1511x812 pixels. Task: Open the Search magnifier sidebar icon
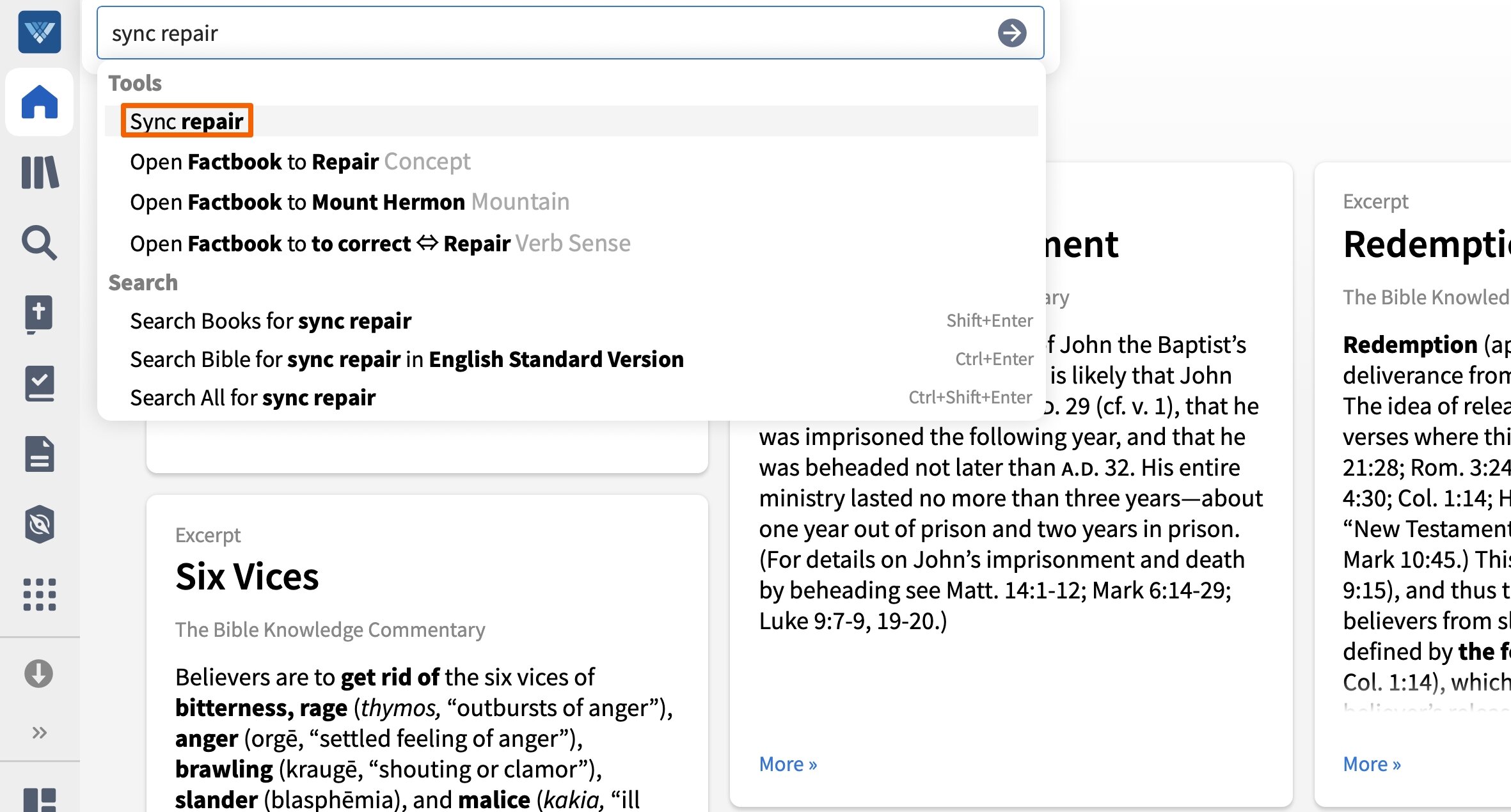point(40,243)
